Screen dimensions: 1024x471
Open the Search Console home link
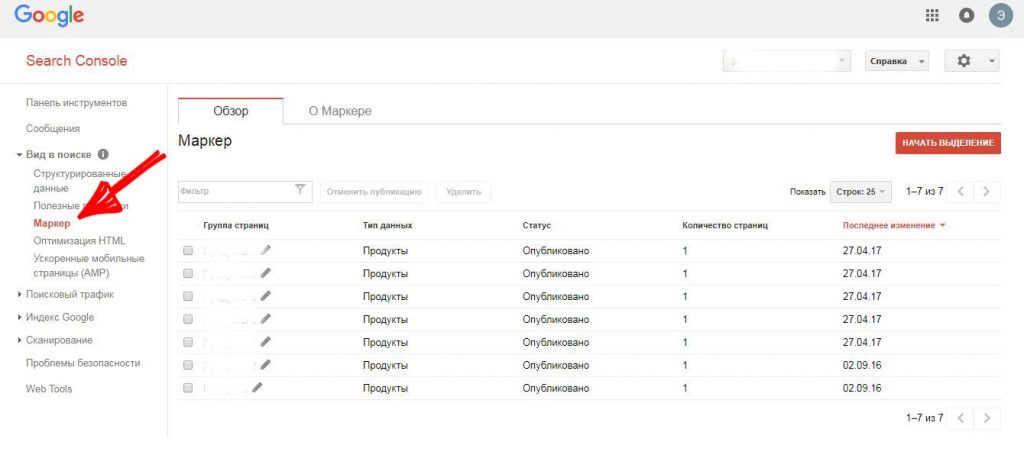coord(76,61)
